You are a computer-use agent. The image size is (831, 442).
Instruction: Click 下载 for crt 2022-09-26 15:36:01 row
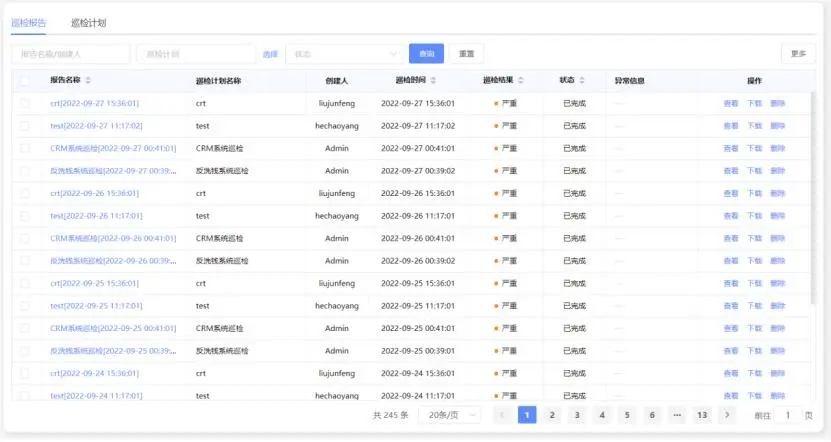(x=754, y=193)
